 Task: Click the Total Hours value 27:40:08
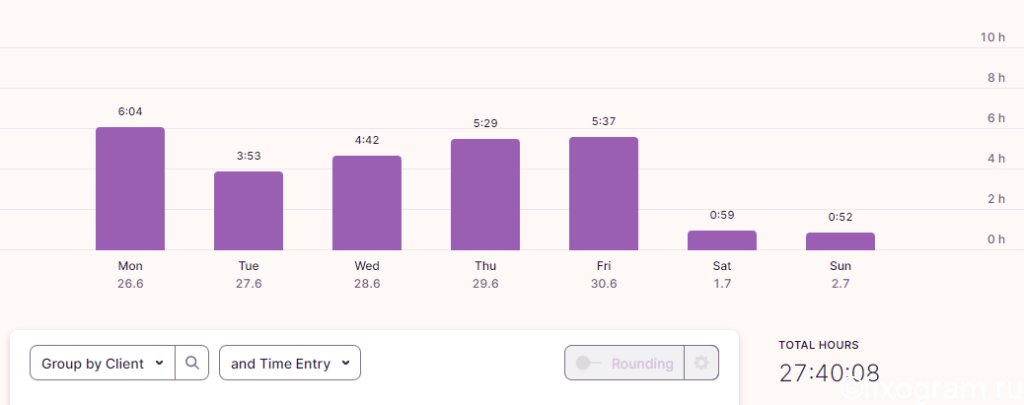click(829, 373)
